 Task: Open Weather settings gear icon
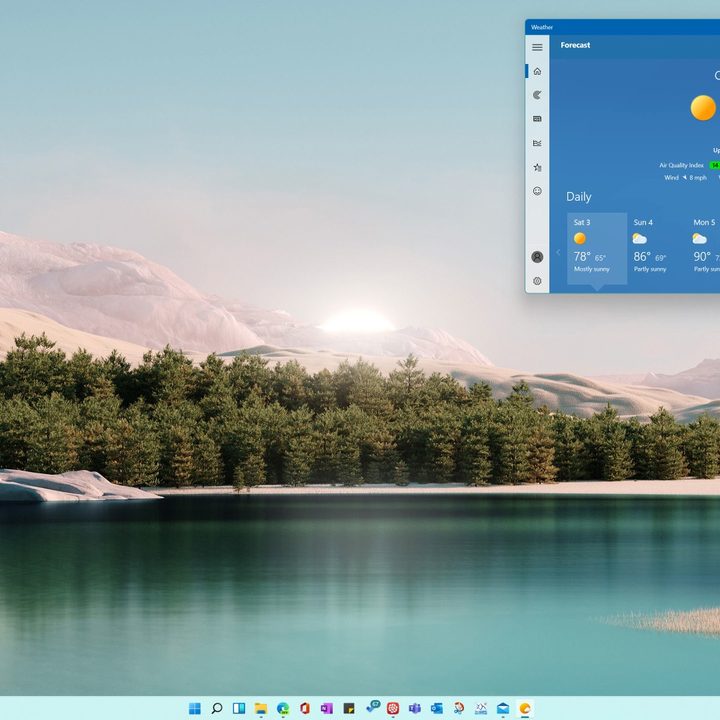[537, 281]
